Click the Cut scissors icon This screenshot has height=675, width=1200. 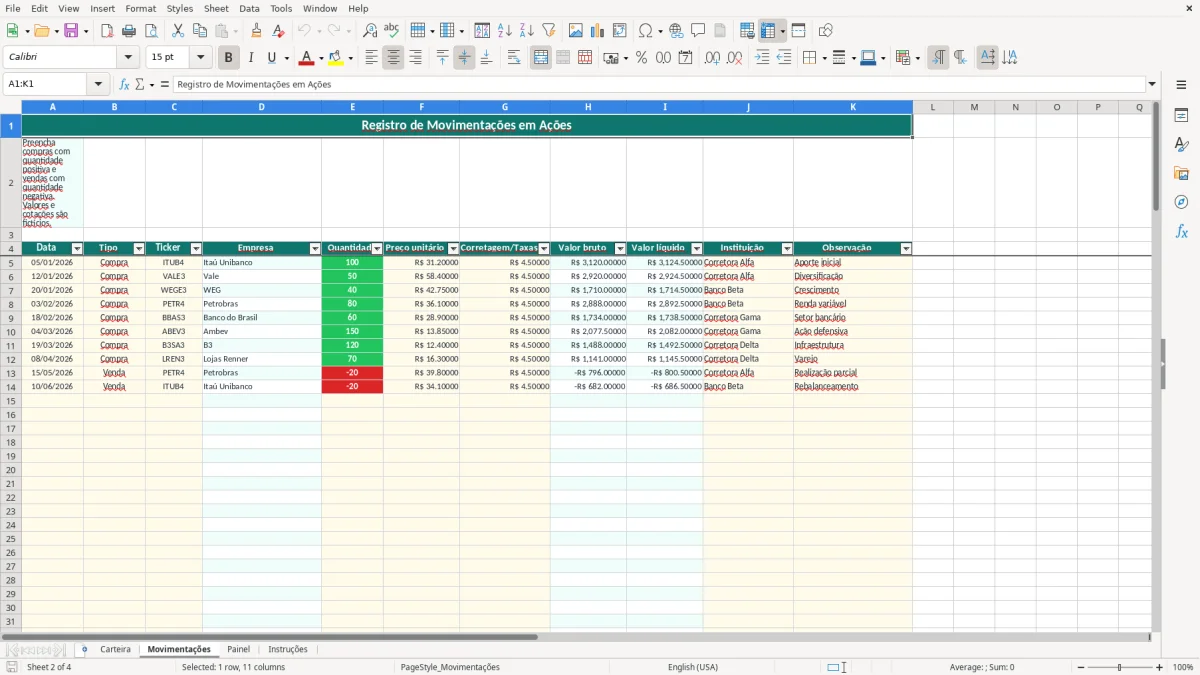(178, 31)
